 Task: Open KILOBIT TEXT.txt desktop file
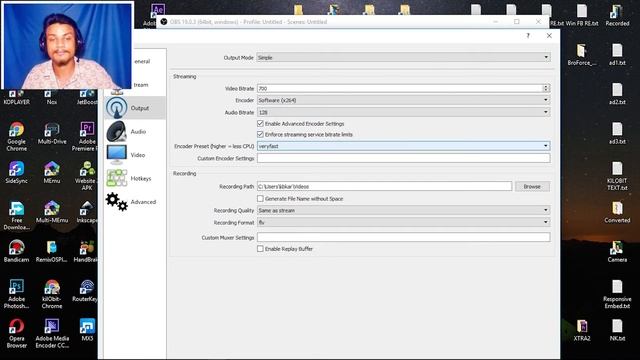617,176
